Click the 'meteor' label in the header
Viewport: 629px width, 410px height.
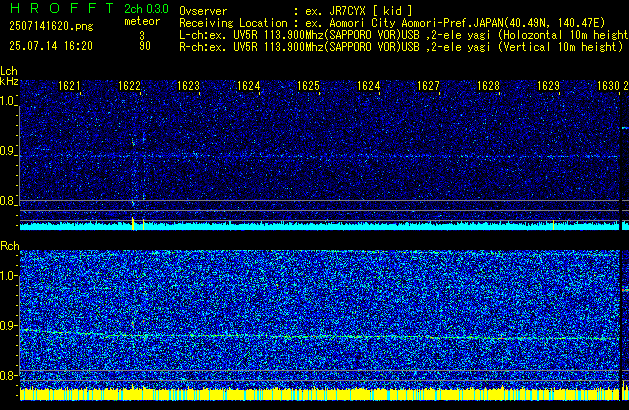(x=142, y=21)
